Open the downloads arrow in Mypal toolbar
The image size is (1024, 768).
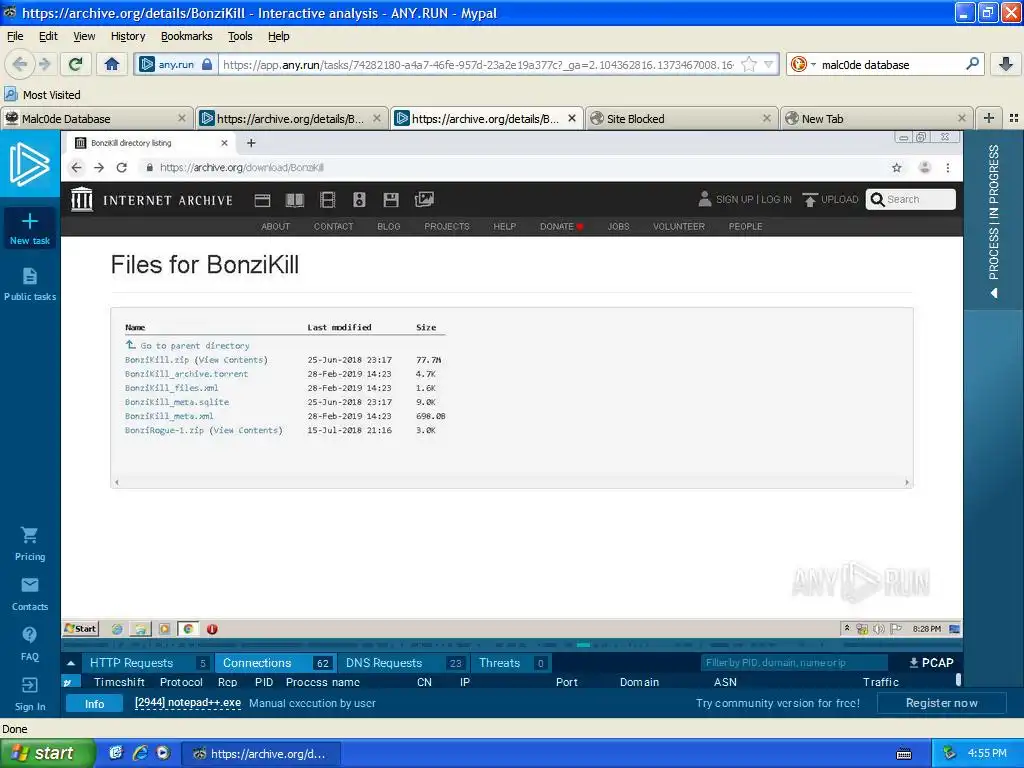point(1005,64)
